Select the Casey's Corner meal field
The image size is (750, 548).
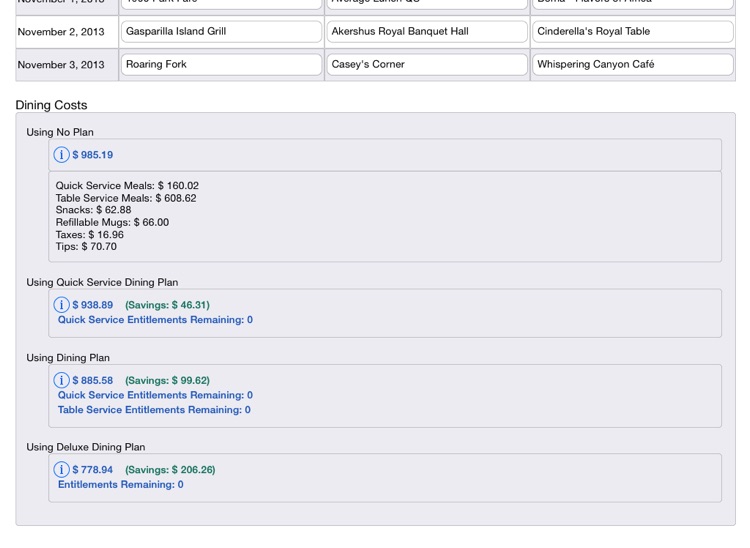(427, 65)
